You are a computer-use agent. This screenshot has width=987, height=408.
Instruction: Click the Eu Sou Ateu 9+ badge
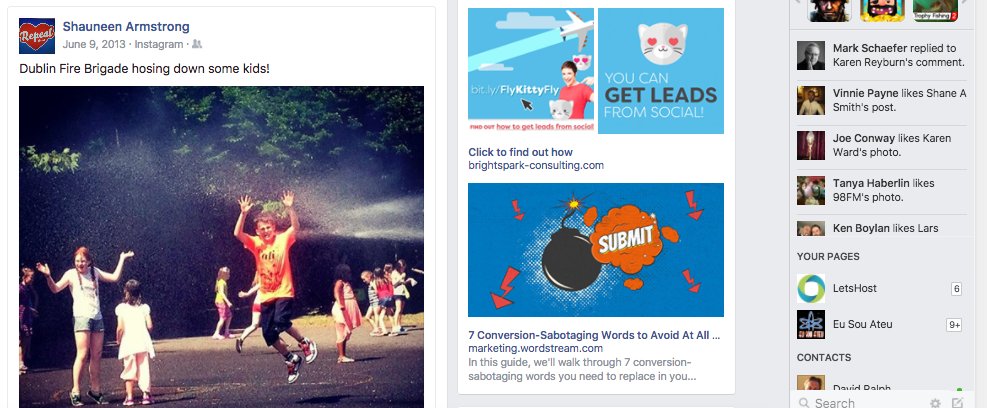click(954, 325)
